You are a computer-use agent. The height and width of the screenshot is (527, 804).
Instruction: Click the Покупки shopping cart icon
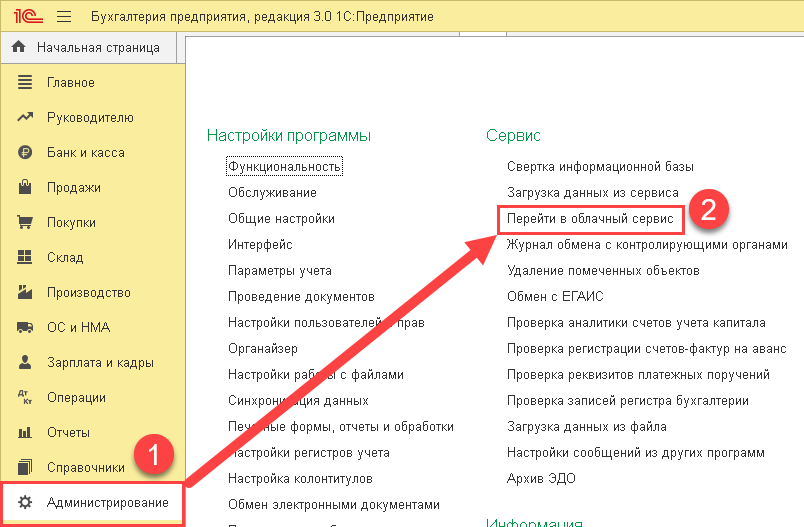tap(25, 222)
